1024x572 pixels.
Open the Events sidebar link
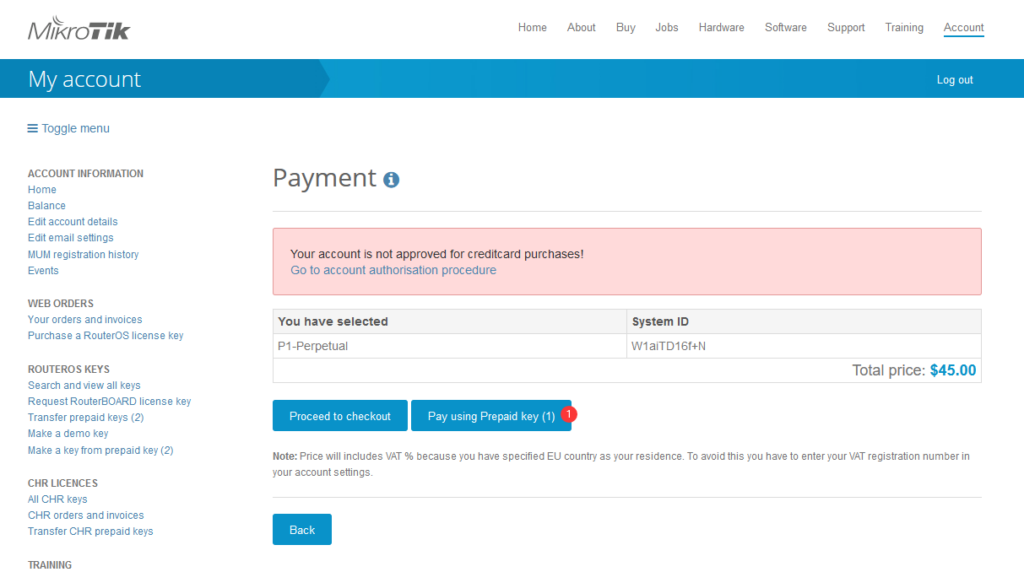[43, 270]
